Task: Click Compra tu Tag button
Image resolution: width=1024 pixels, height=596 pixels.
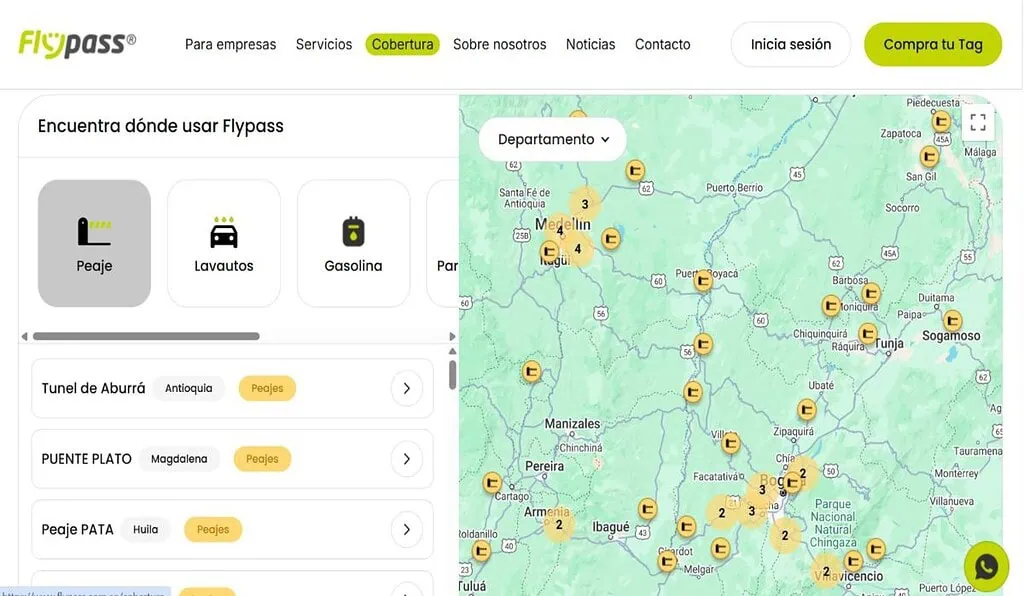Action: coord(933,44)
